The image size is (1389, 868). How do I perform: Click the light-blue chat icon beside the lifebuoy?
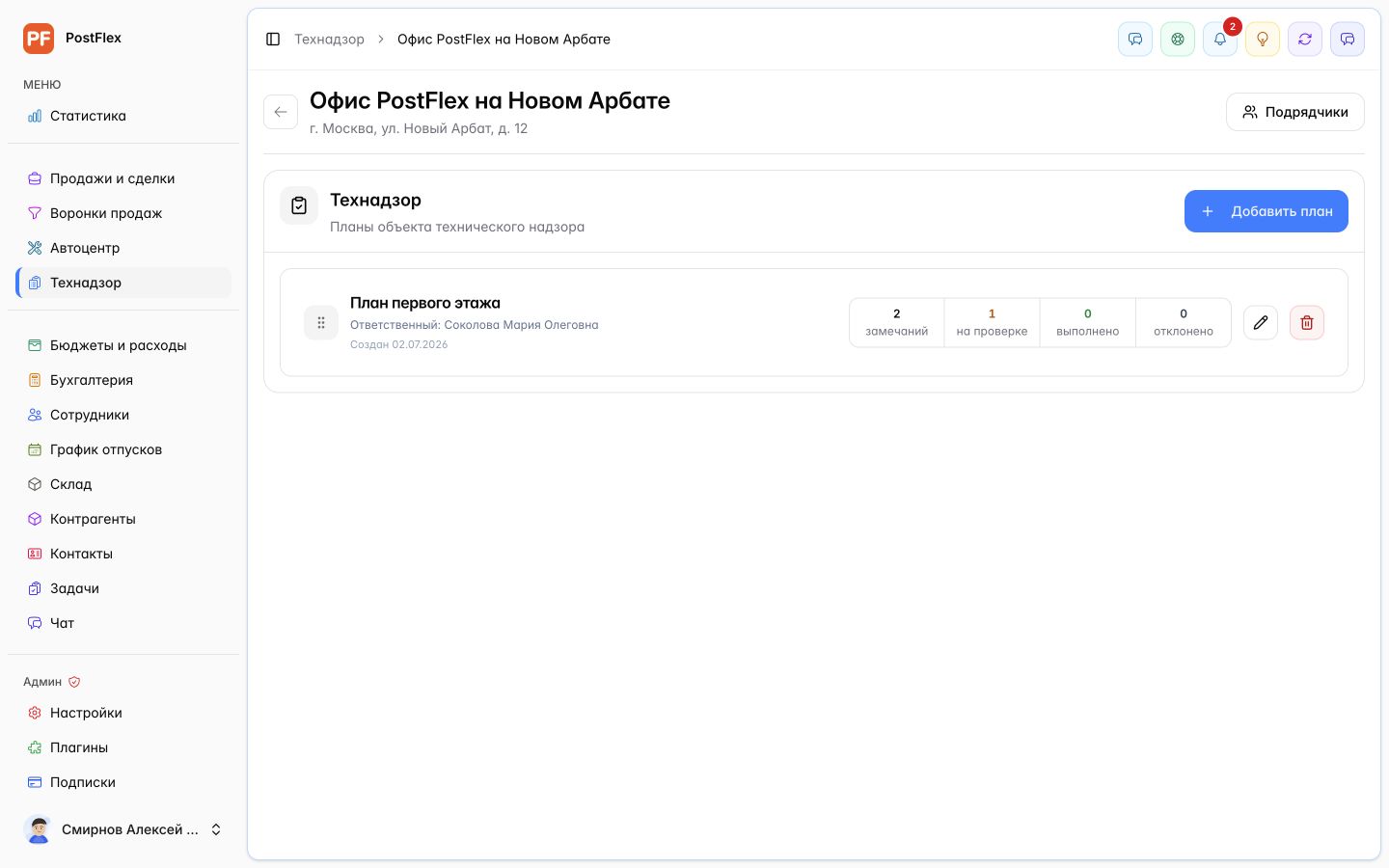[1135, 40]
